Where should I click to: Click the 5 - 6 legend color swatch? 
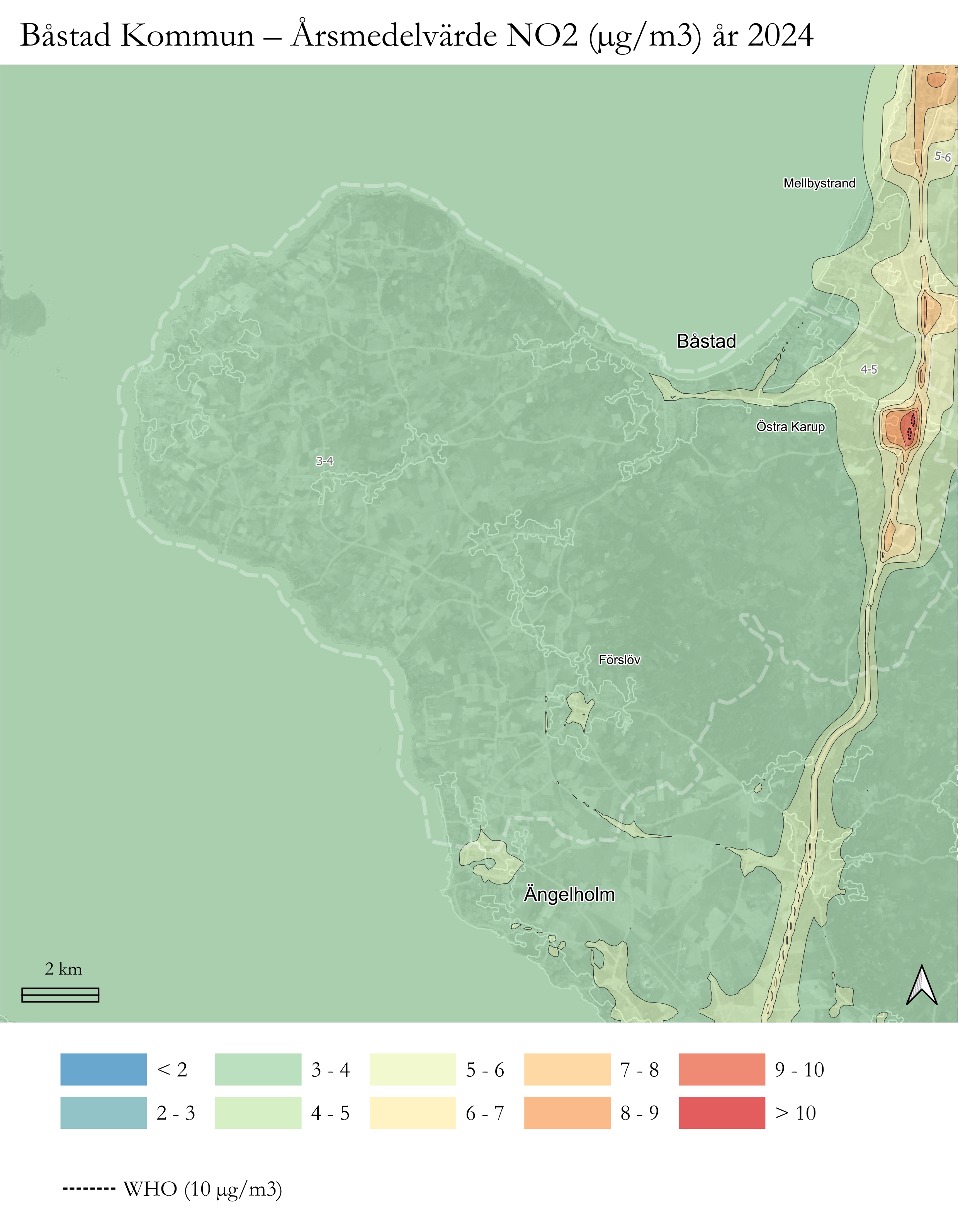click(x=412, y=1069)
